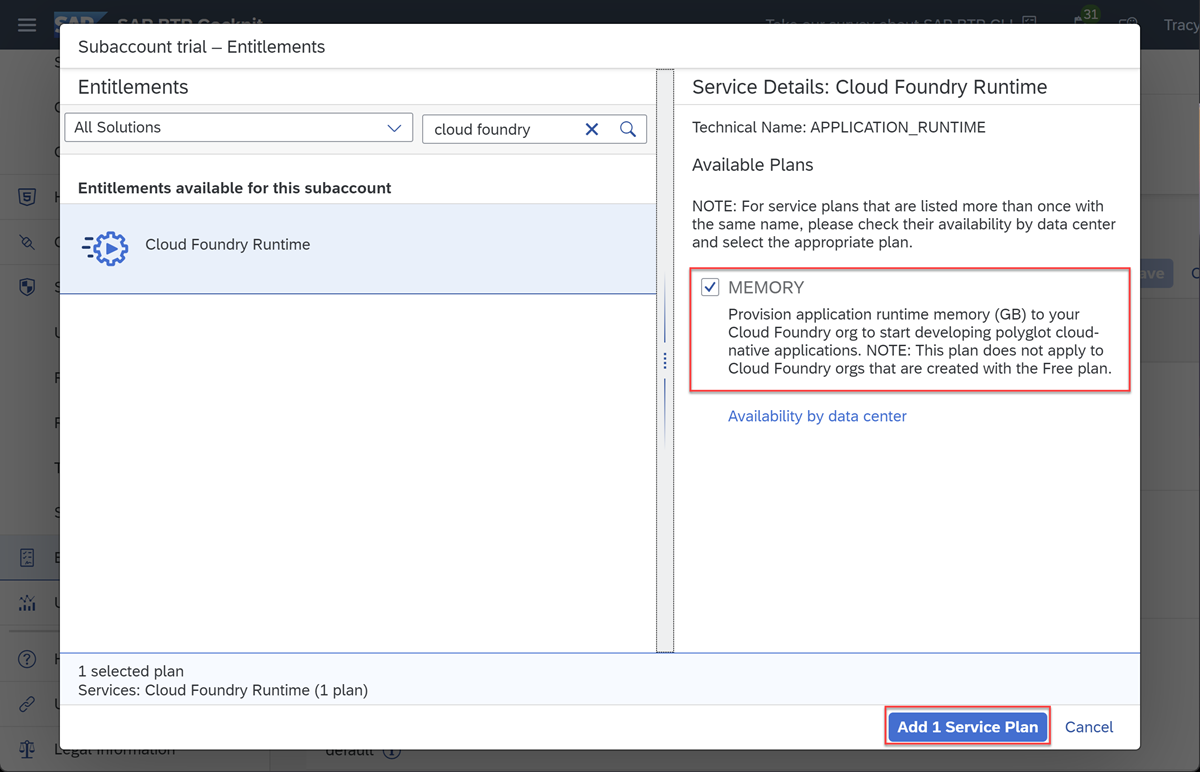
Task: Click the Service Details: Cloud Foundry Runtime heading
Action: [x=869, y=87]
